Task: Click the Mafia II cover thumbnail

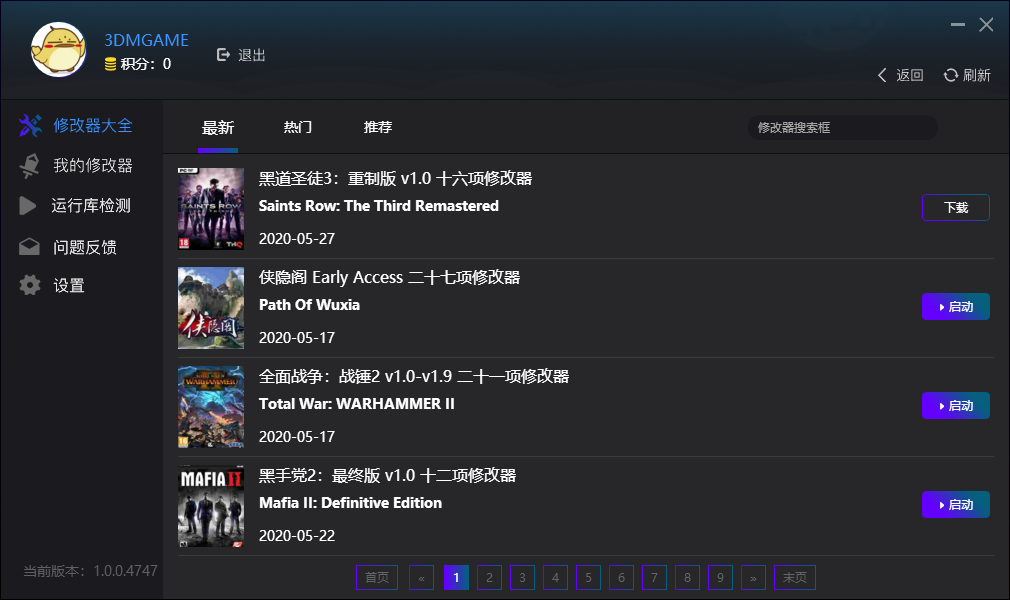Action: coord(210,506)
